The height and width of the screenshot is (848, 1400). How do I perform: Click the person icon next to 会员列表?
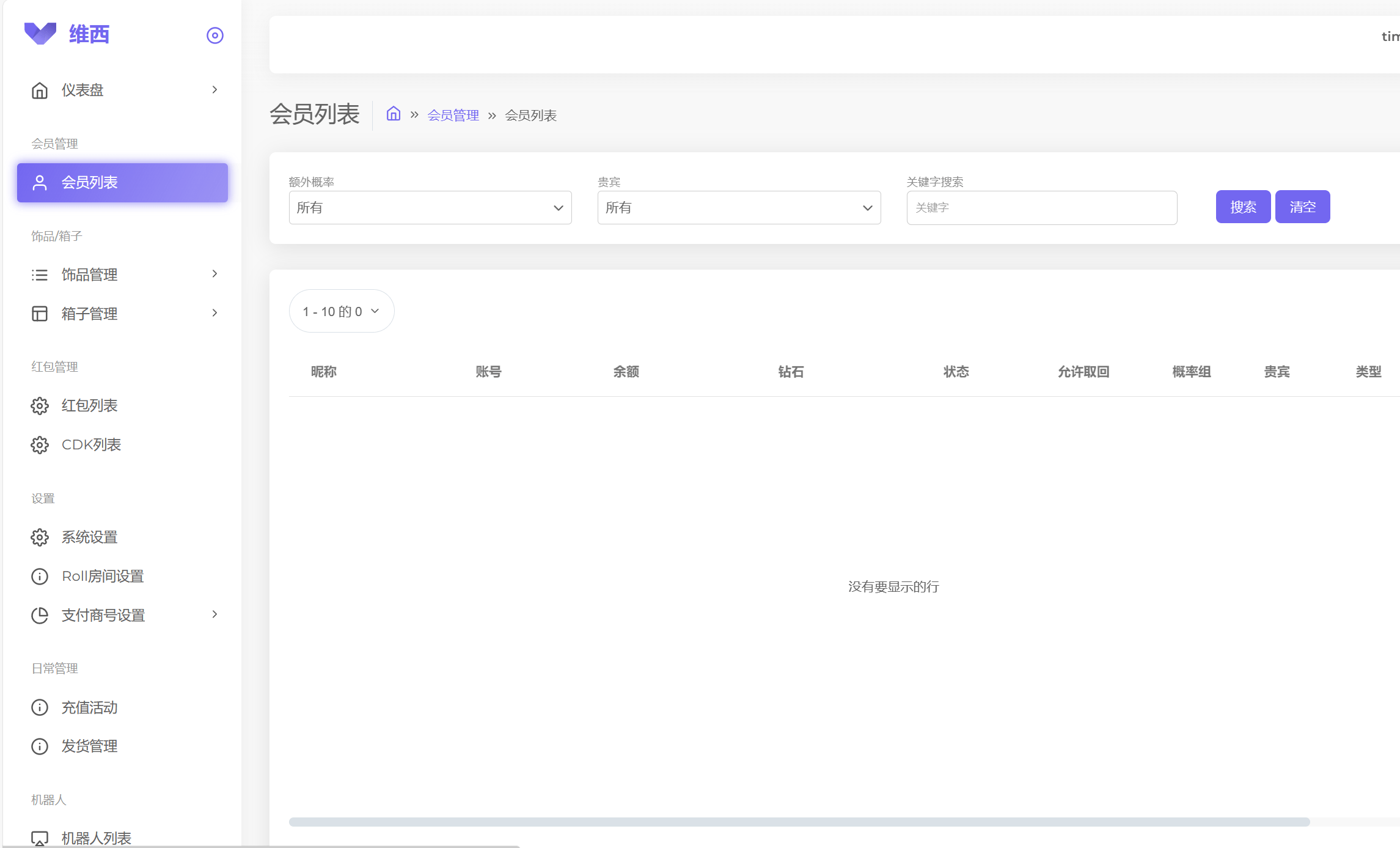tap(39, 182)
